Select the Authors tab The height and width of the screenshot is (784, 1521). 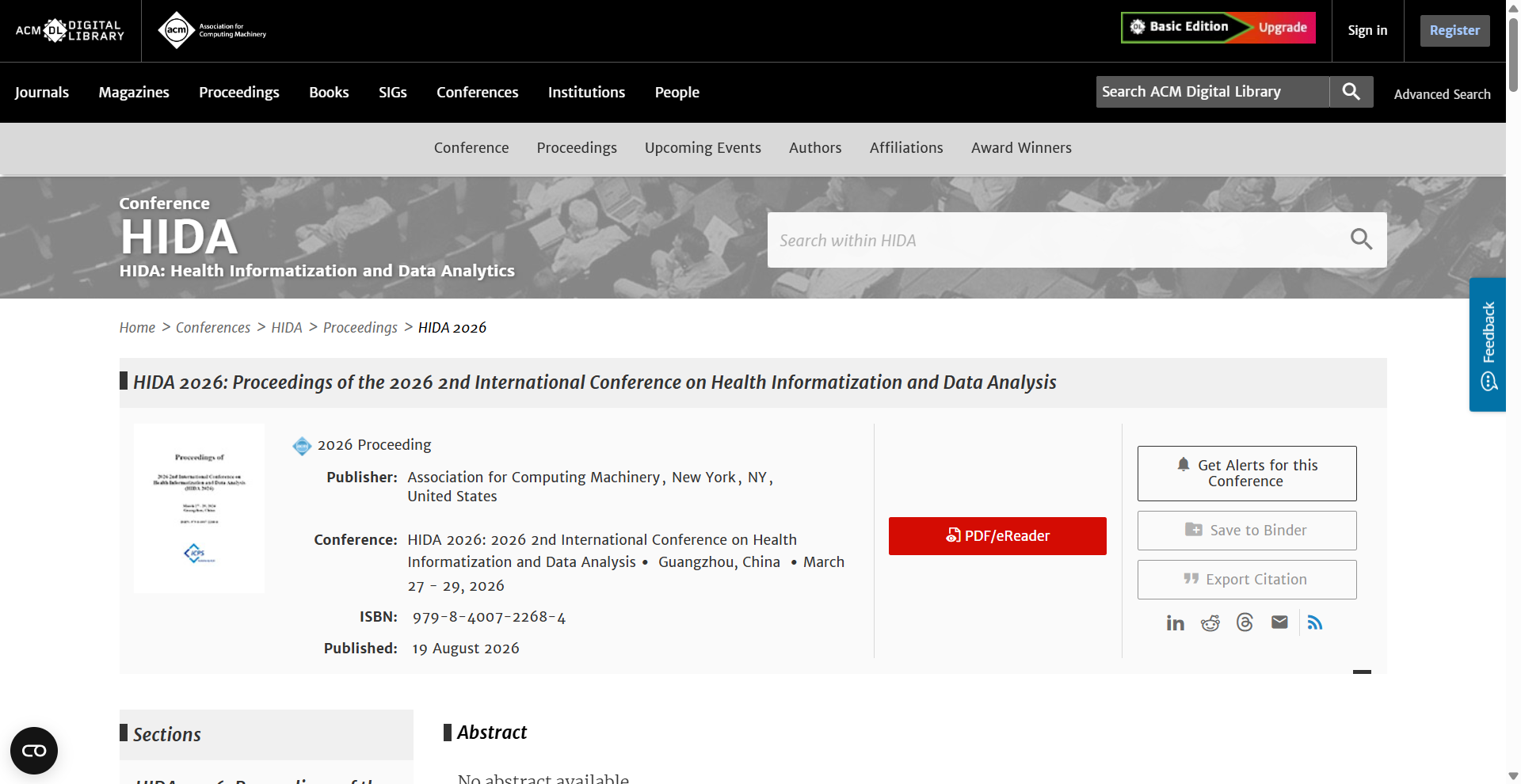(815, 148)
